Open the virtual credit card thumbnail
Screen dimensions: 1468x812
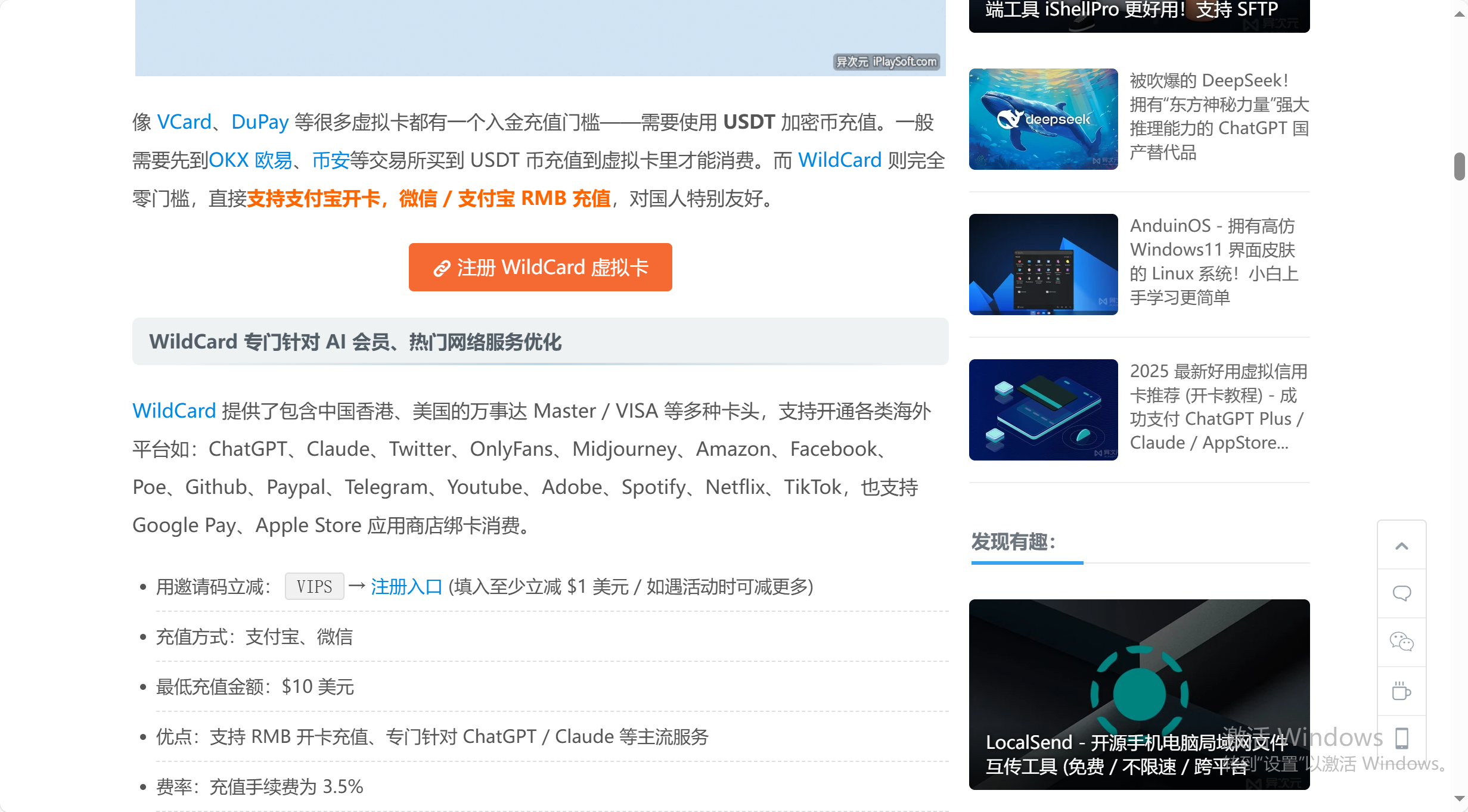point(1043,409)
